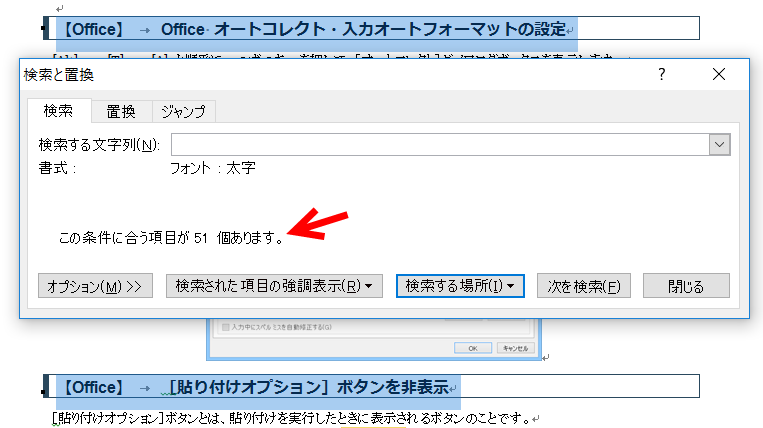Image resolution: width=763 pixels, height=428 pixels.
Task: Select the 検索 tab
Action: coord(59,111)
